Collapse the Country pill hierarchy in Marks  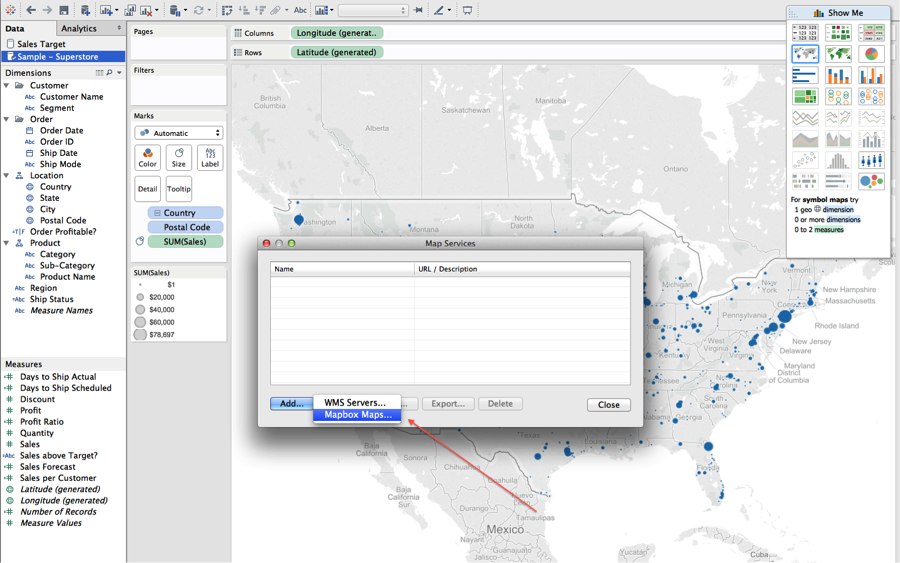(157, 213)
